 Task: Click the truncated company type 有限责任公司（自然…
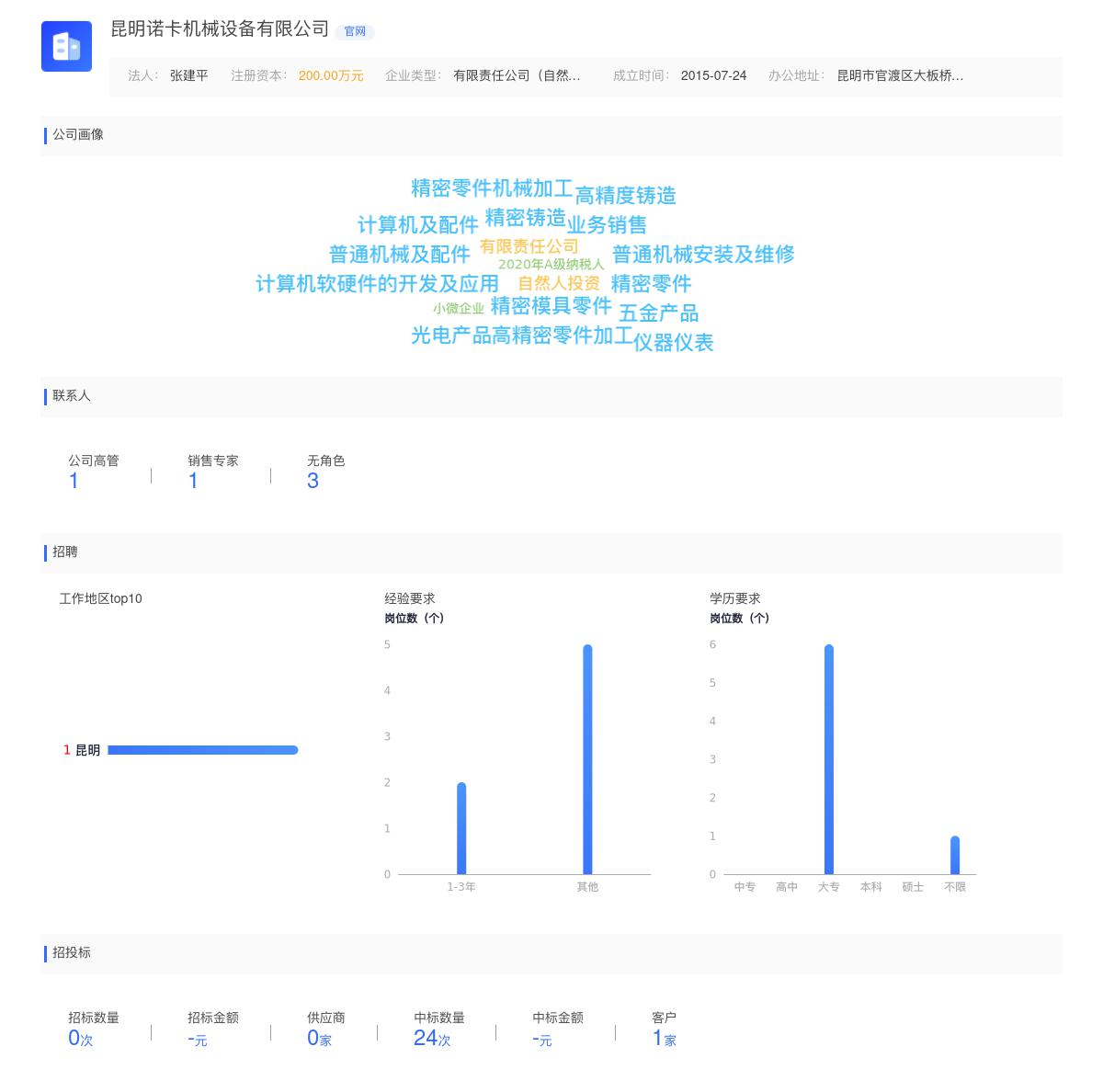[x=517, y=75]
